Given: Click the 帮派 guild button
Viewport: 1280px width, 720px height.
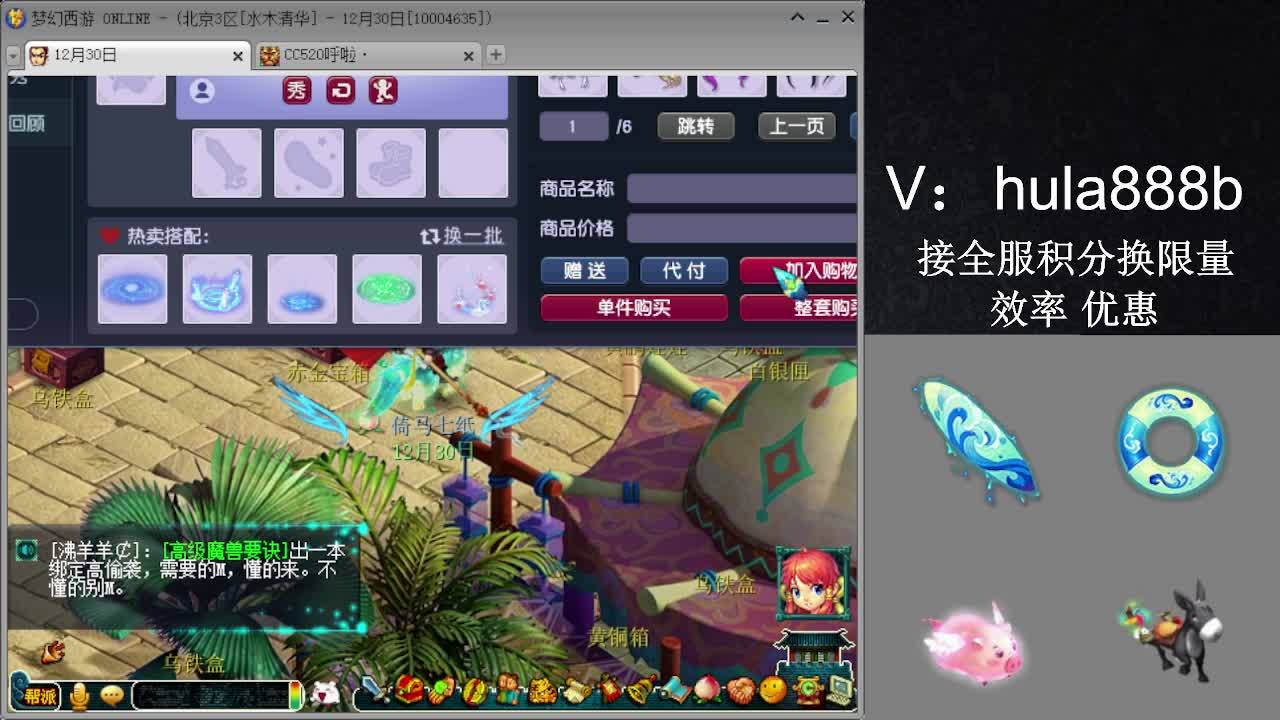Looking at the screenshot, I should click(39, 695).
